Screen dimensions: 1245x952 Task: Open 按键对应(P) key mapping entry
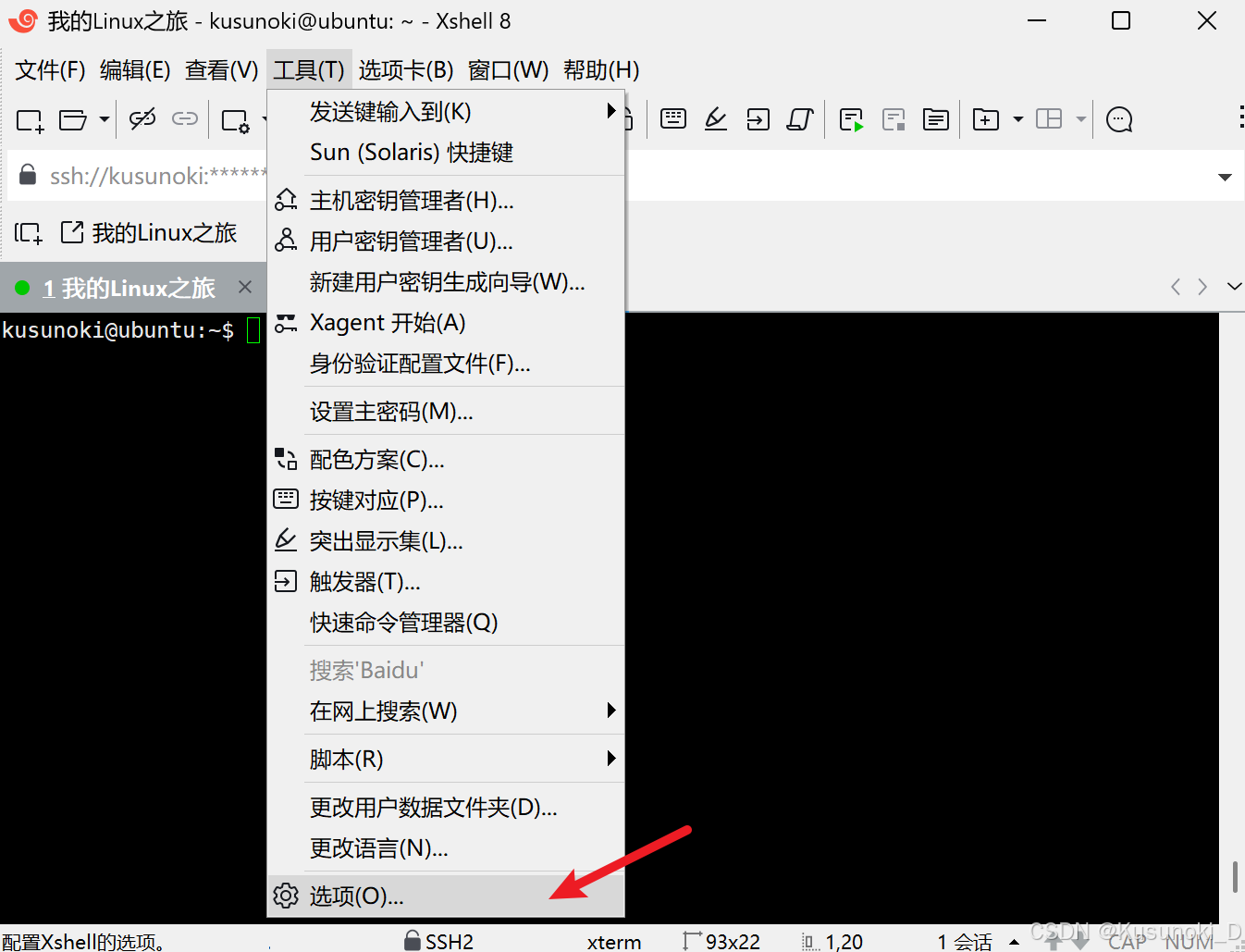pyautogui.click(x=446, y=501)
